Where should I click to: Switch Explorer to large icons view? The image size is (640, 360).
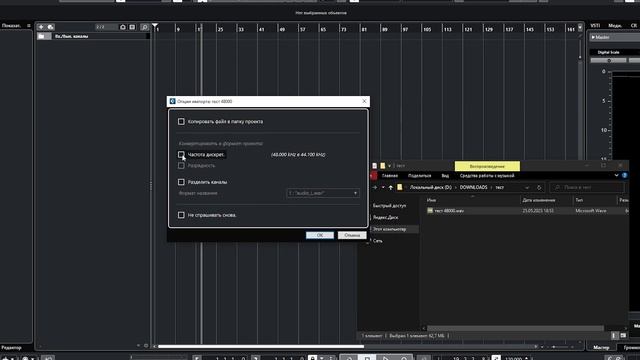click(x=623, y=336)
